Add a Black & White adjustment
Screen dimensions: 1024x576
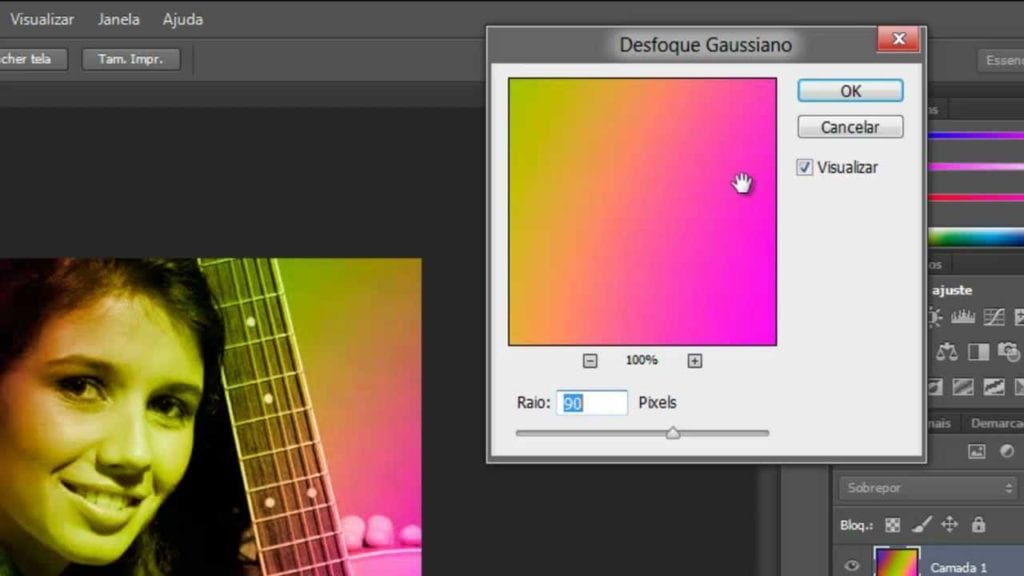[x=979, y=352]
